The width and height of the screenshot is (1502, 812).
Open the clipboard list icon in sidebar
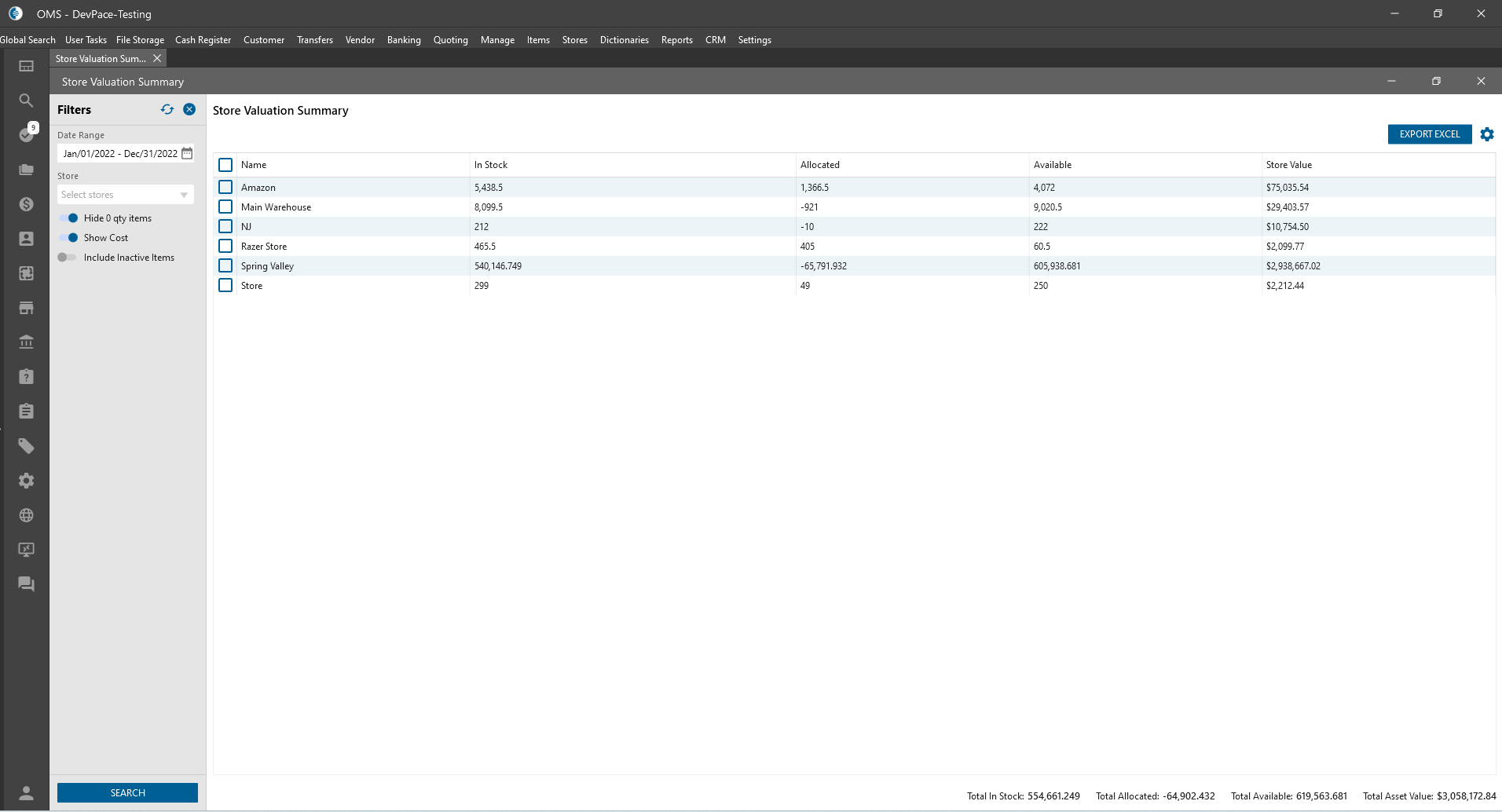(x=26, y=411)
